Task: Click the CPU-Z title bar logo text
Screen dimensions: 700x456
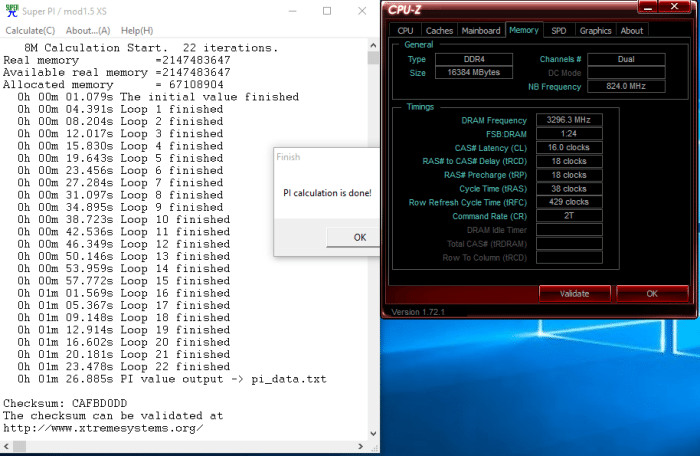Action: [x=404, y=9]
